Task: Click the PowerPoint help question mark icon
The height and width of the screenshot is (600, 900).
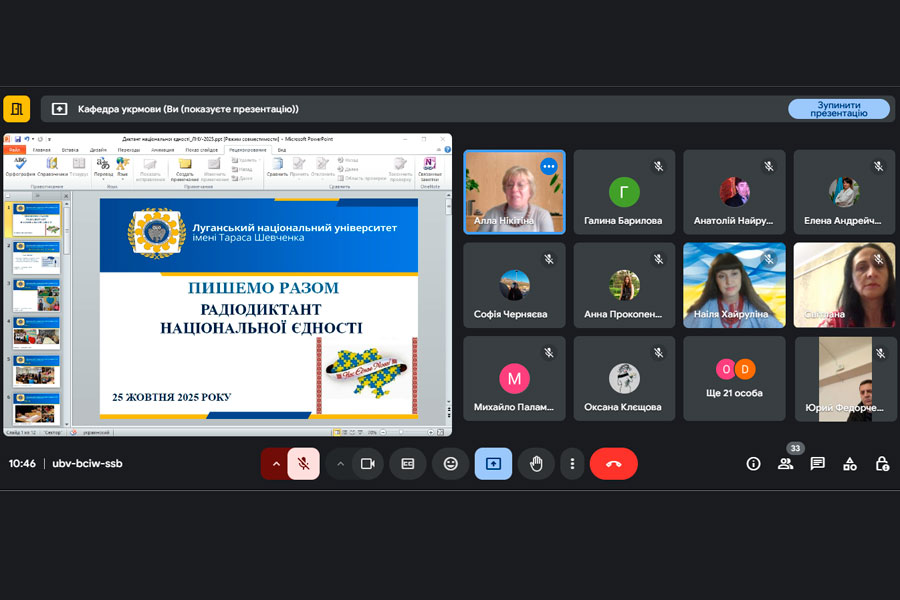Action: click(x=447, y=150)
